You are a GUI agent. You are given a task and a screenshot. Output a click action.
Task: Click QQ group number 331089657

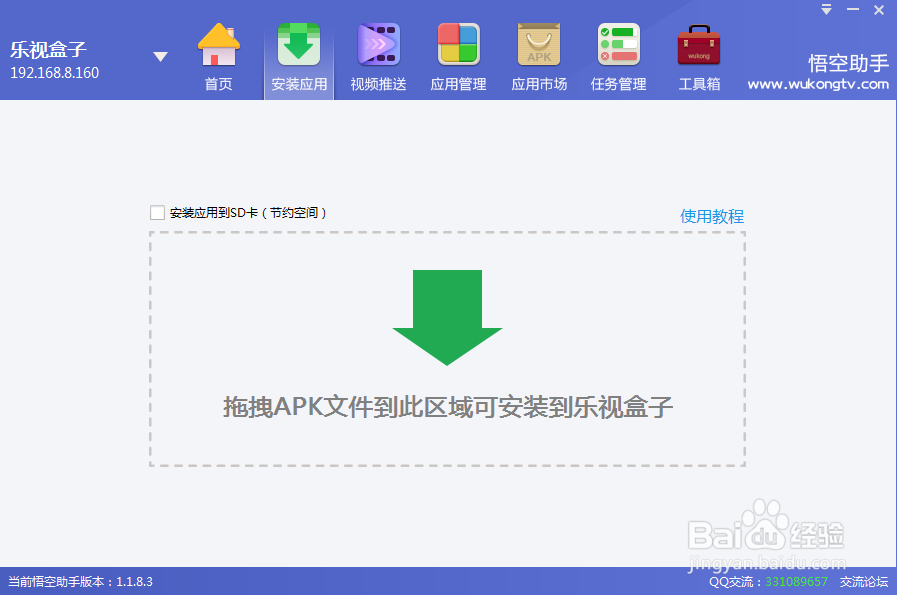796,582
